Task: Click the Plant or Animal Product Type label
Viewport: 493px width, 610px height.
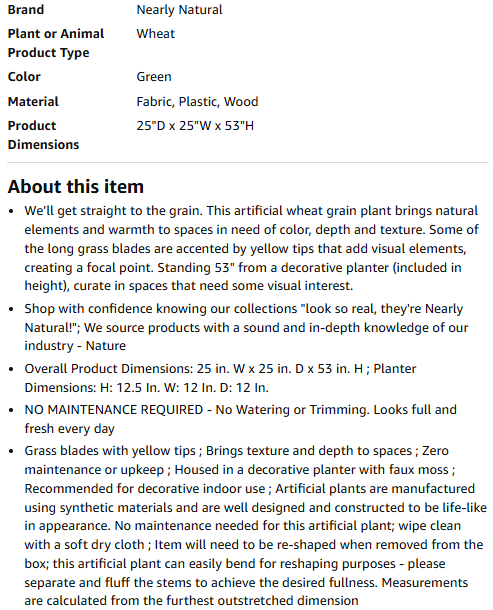Action: [56, 43]
